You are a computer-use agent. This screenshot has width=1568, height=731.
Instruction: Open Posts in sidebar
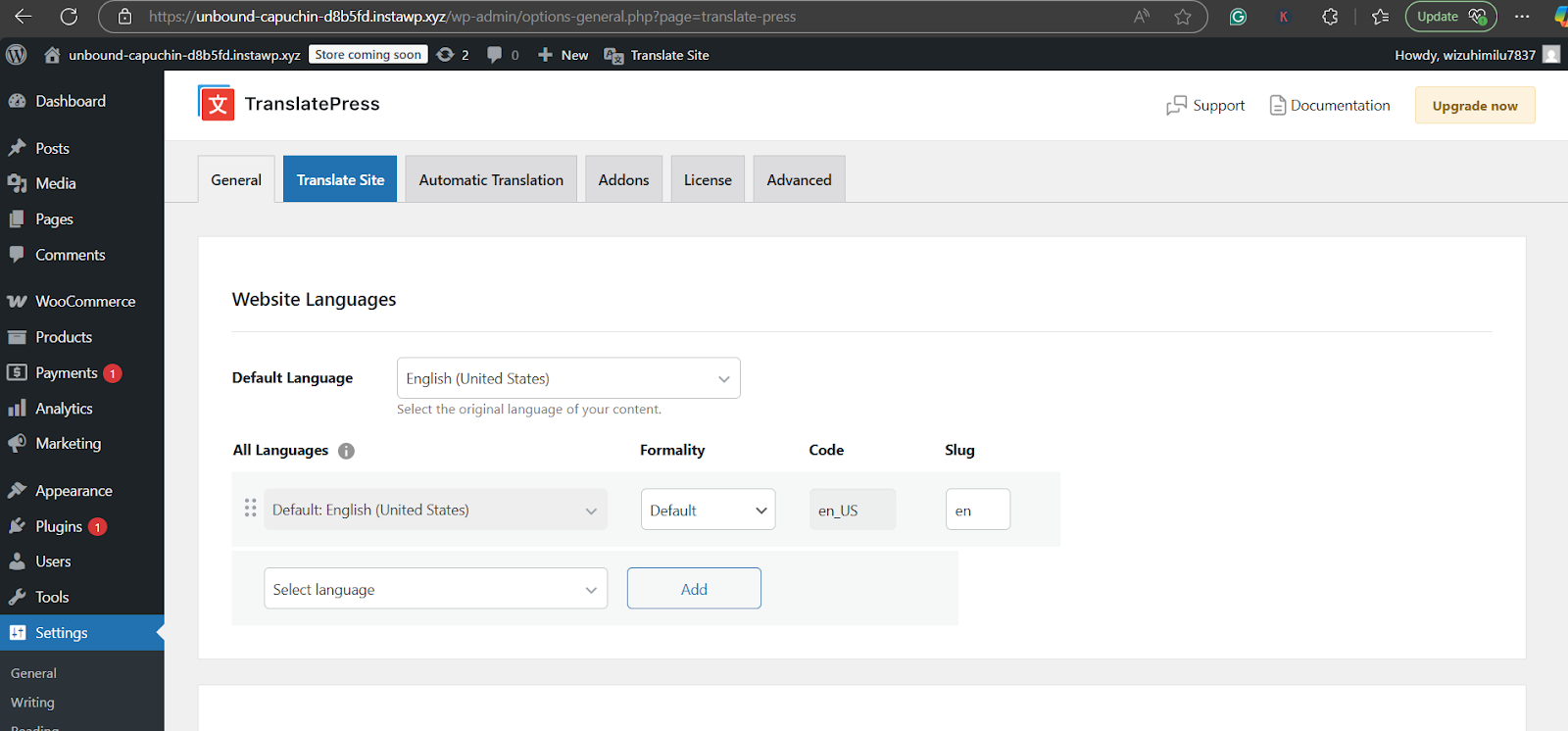(52, 148)
